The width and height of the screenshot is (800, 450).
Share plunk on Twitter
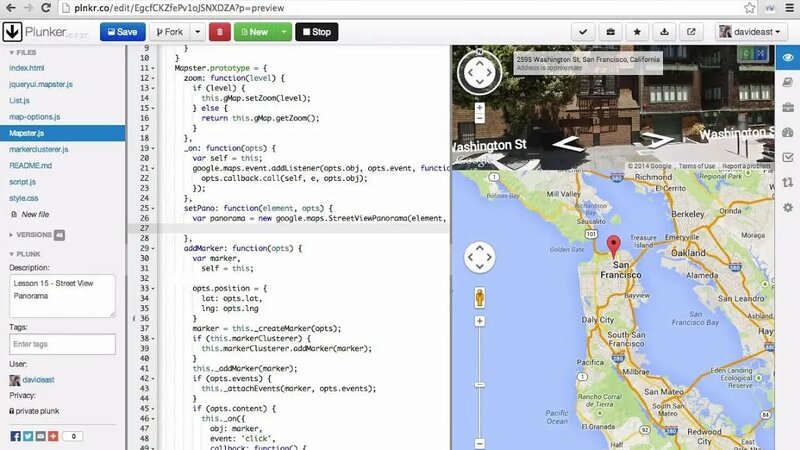pos(28,436)
